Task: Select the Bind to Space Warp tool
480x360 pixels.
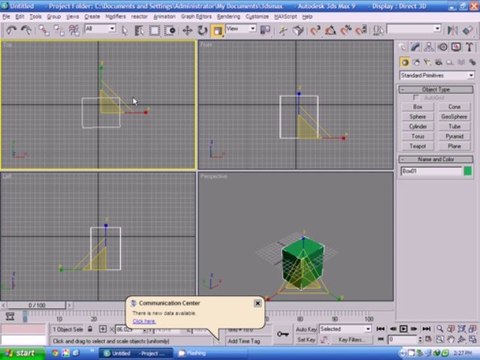Action: [x=74, y=30]
